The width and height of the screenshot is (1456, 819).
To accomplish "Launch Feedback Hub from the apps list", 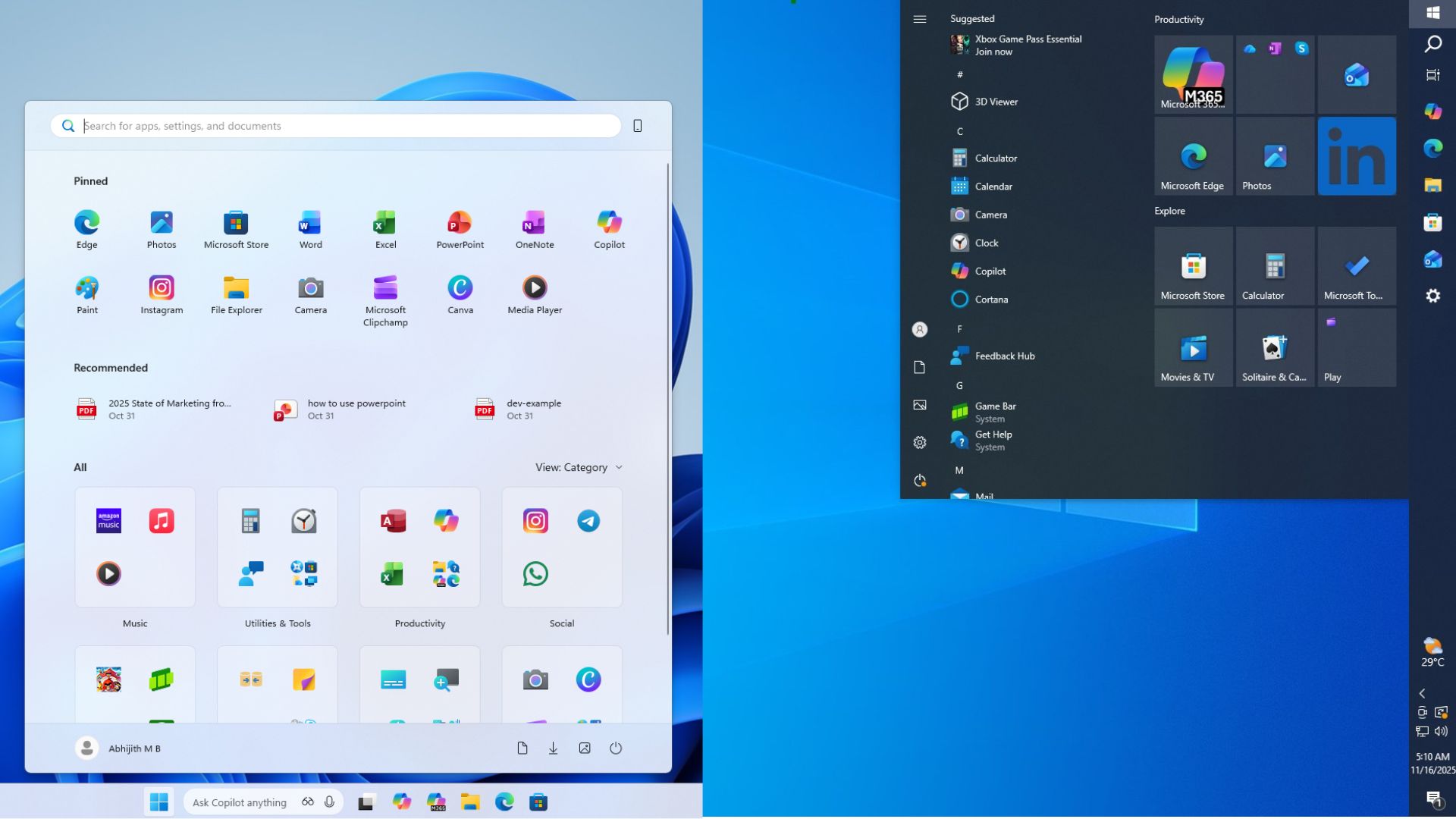I will pyautogui.click(x=1003, y=356).
